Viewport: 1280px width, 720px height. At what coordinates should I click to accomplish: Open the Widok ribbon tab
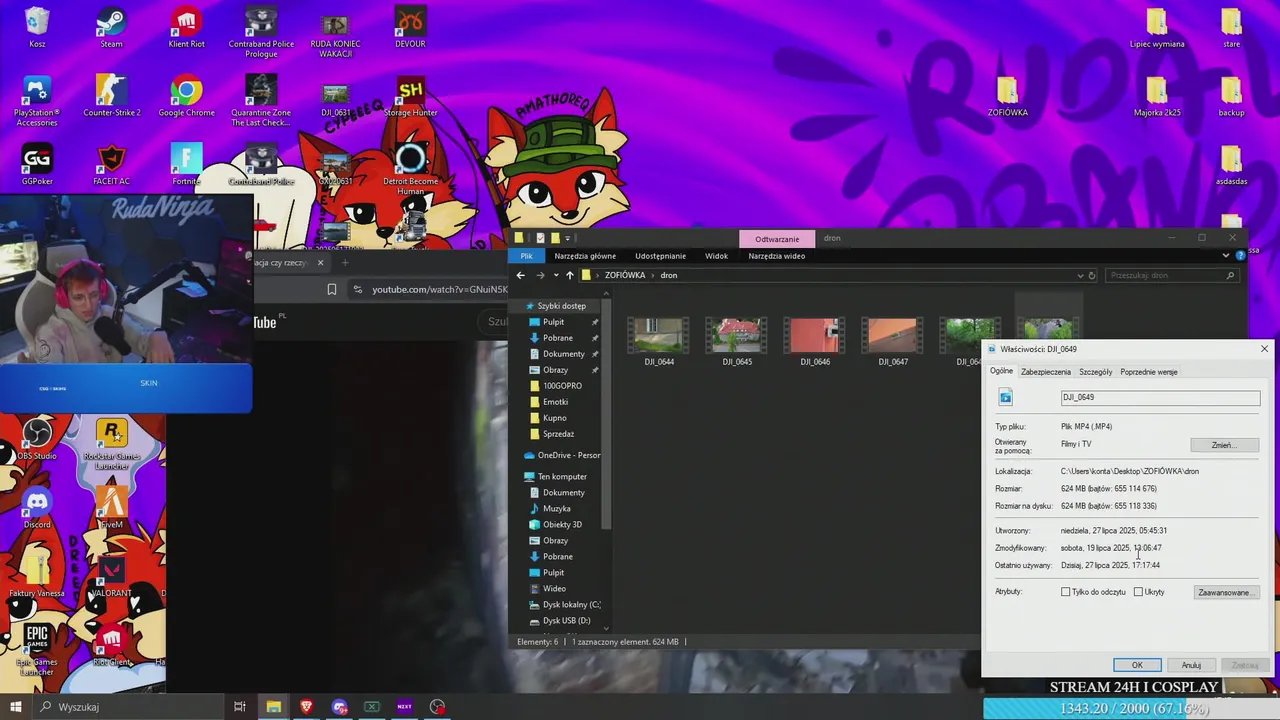tap(716, 256)
